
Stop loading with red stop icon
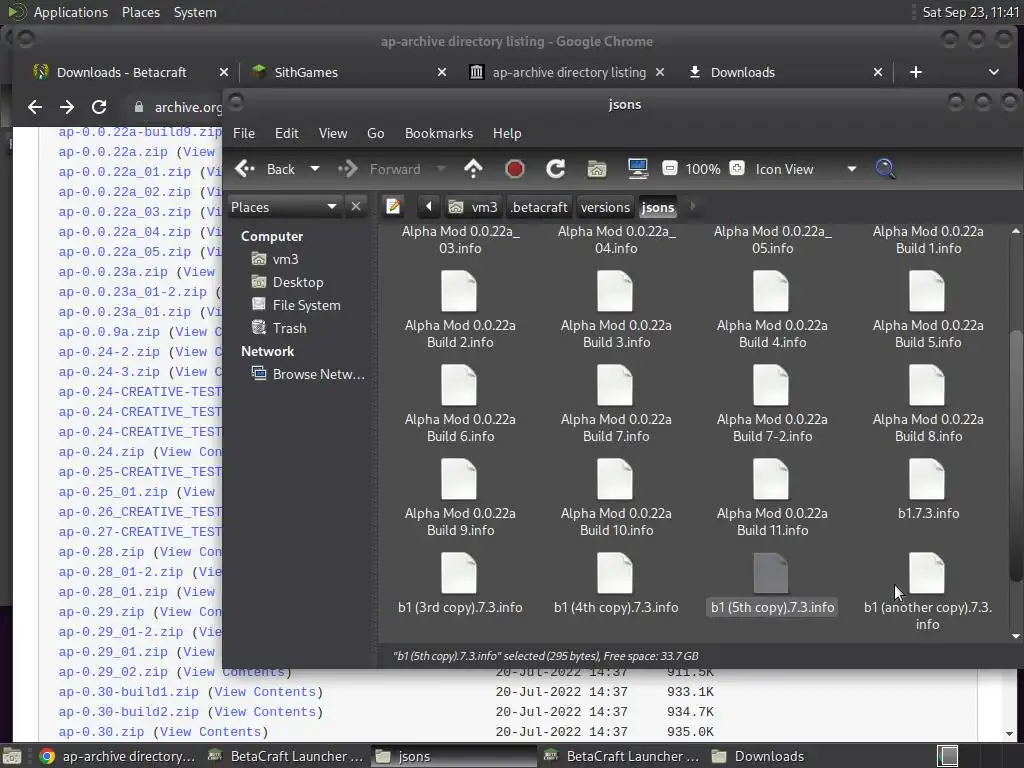point(515,169)
